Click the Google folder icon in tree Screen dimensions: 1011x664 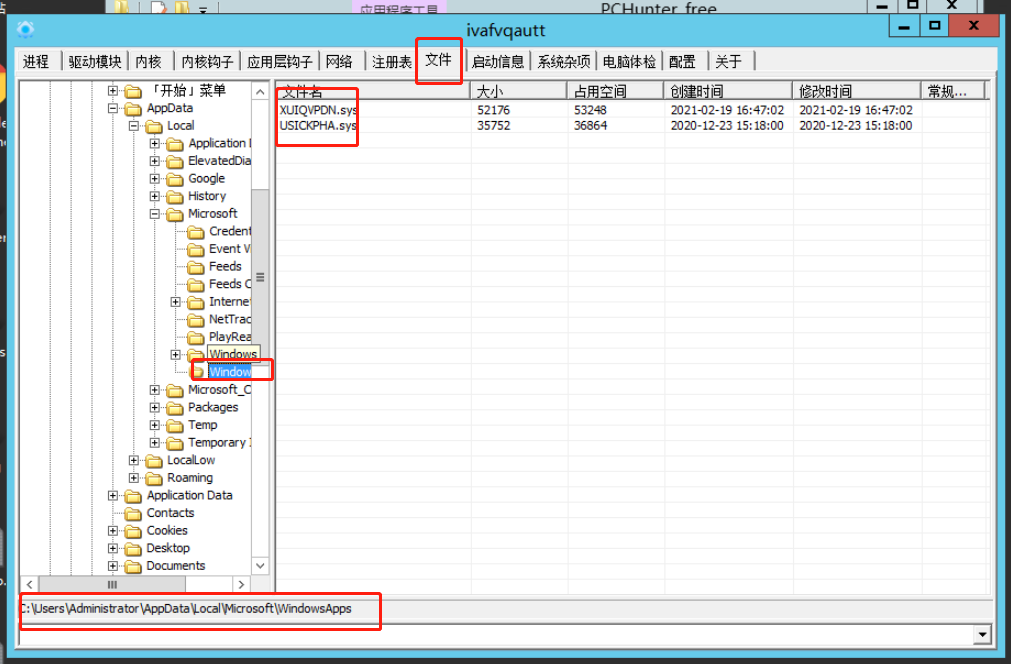[x=175, y=179]
